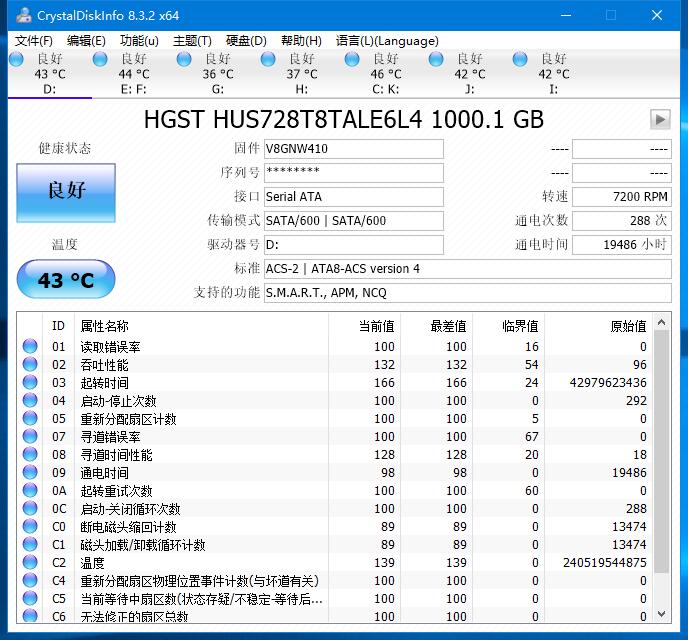Click the attribute list scrollbar thumb

tap(662, 452)
